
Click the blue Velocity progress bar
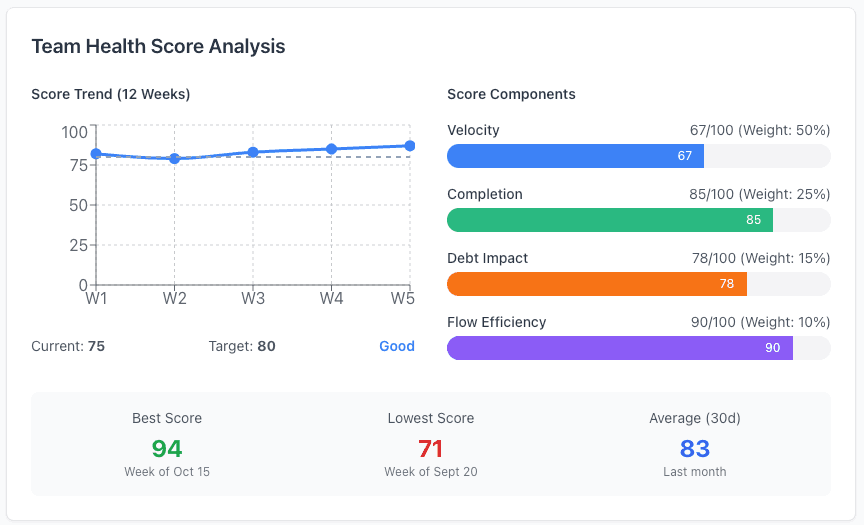(x=575, y=156)
